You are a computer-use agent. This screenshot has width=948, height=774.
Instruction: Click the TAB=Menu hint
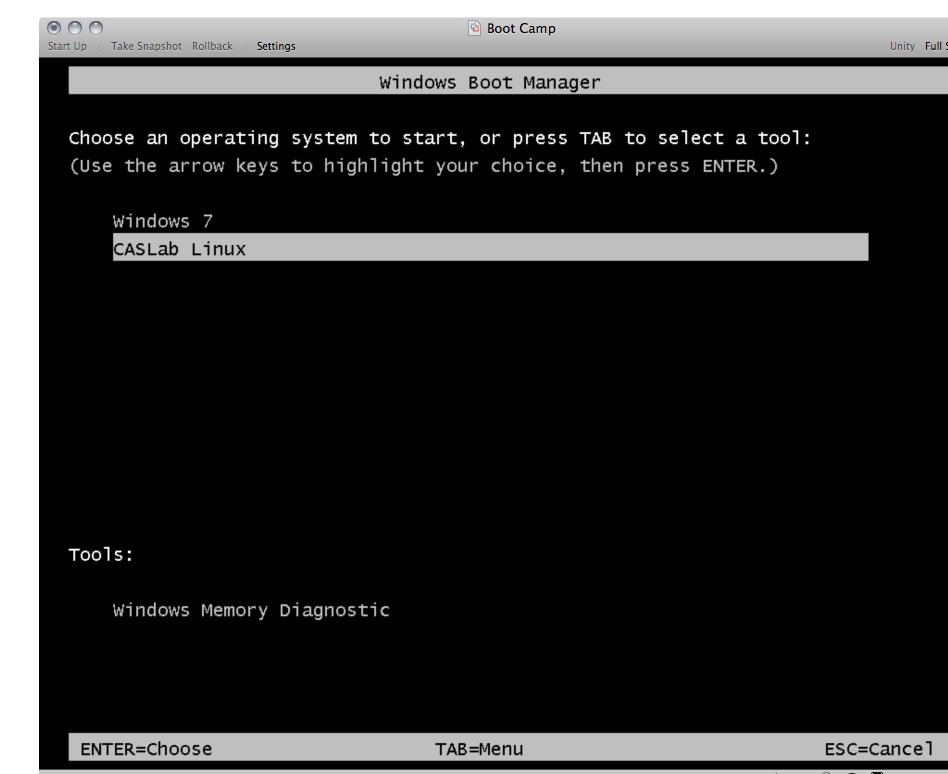coord(479,749)
